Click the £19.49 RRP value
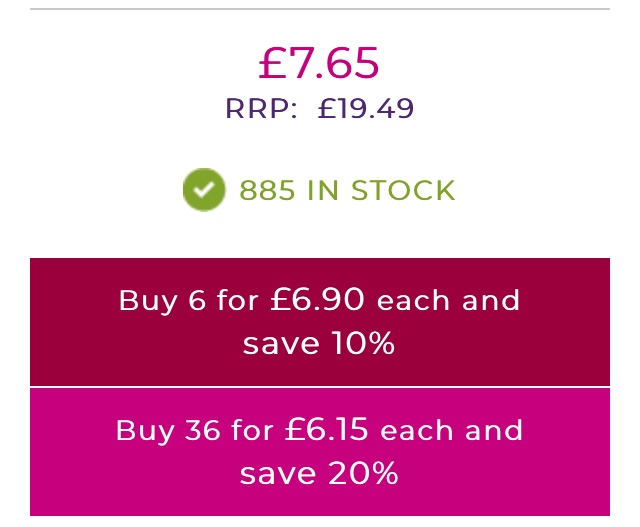The width and height of the screenshot is (640, 527). tap(366, 108)
